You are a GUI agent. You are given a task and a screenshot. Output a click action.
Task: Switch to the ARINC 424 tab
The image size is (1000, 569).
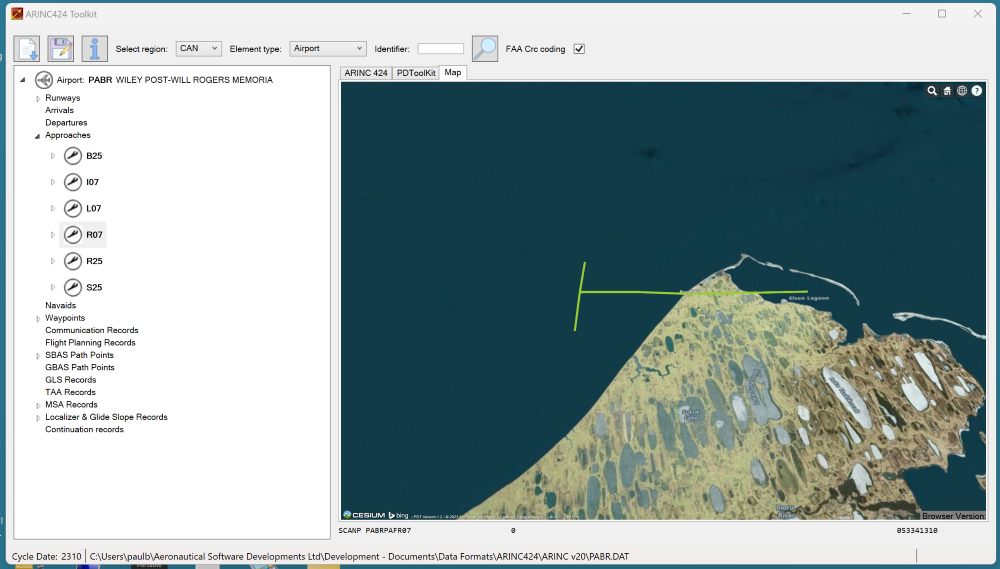[x=366, y=73]
